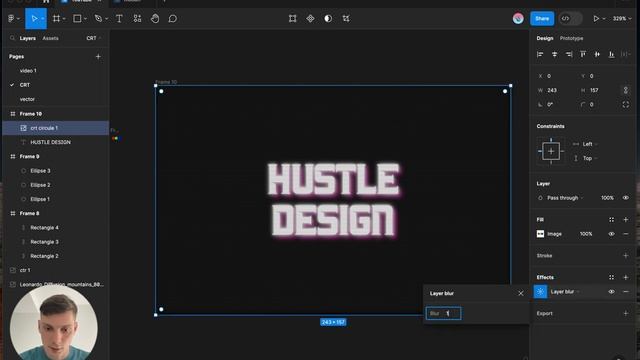This screenshot has width=640, height=360.
Task: Click the Create component icon
Action: pyautogui.click(x=310, y=18)
